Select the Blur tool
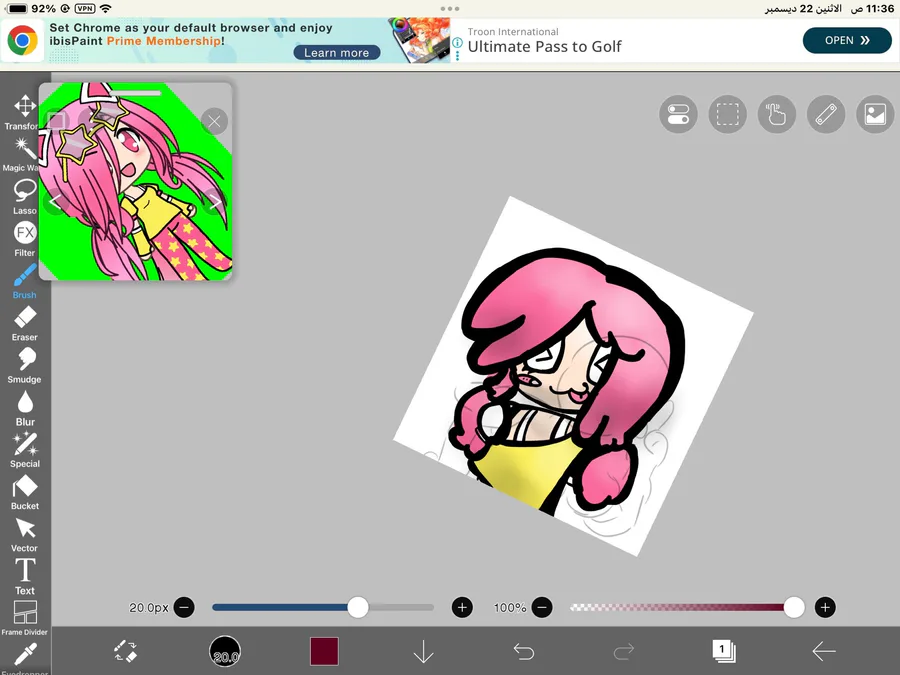Image resolution: width=900 pixels, height=675 pixels. point(25,408)
